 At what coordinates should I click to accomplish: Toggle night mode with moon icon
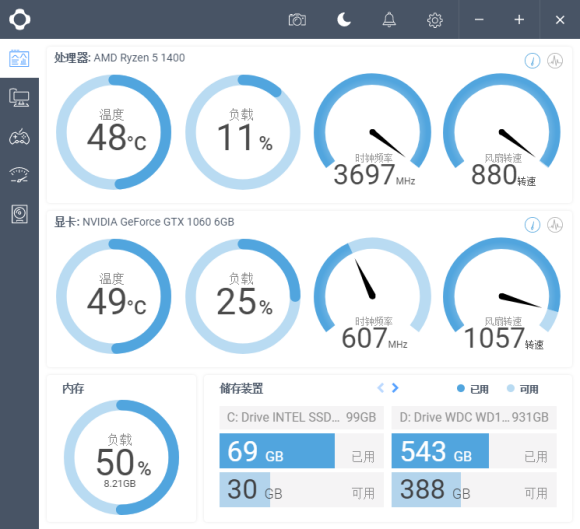coord(344,20)
